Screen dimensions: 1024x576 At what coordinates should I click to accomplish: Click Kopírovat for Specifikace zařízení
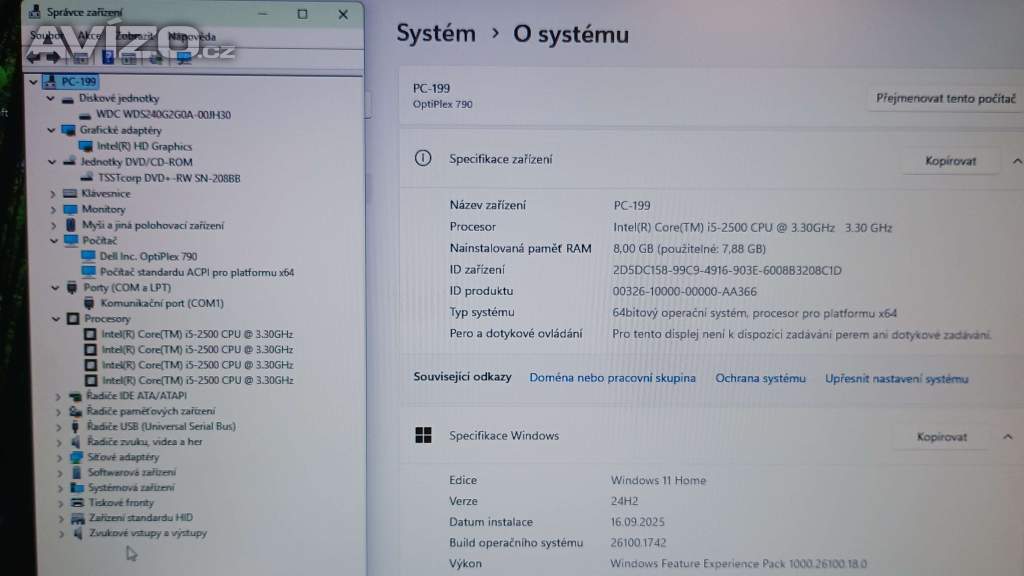coord(950,161)
